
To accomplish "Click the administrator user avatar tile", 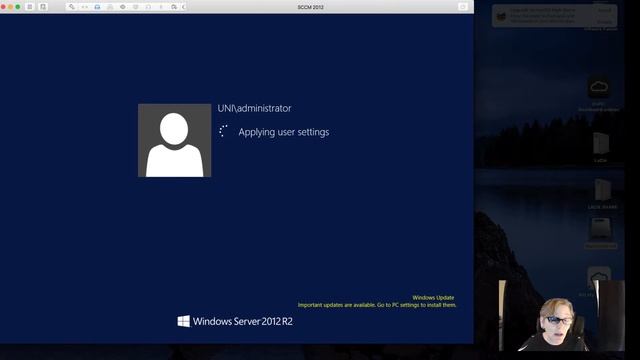I will [174, 140].
